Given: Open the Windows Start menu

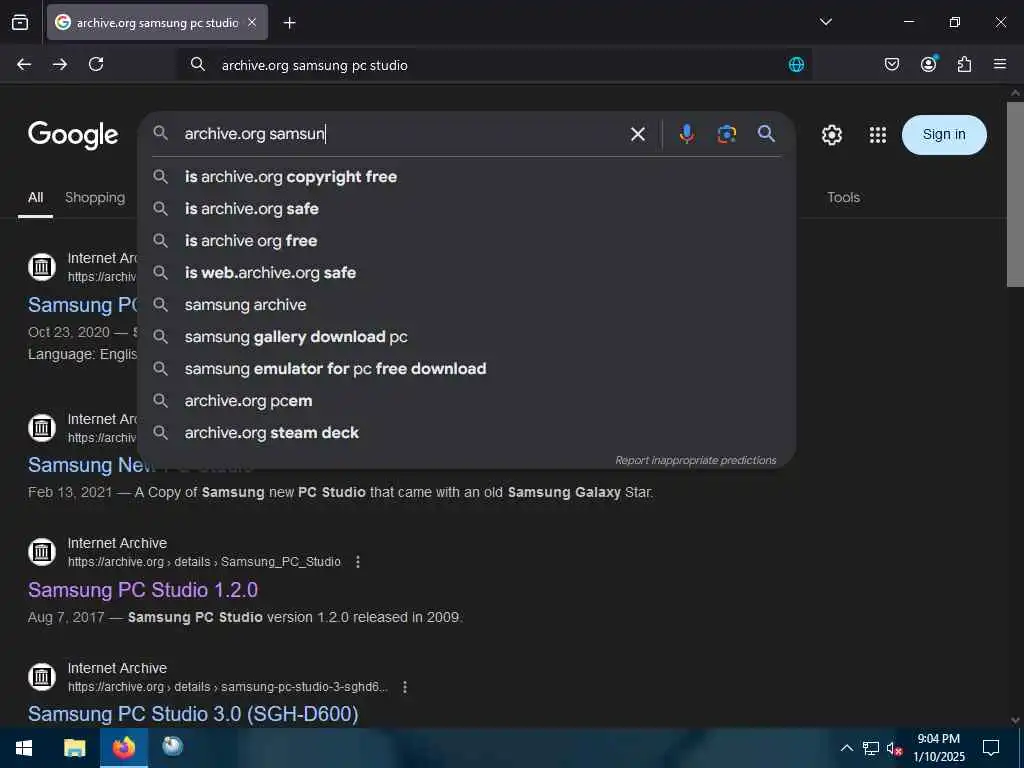Looking at the screenshot, I should (x=24, y=748).
